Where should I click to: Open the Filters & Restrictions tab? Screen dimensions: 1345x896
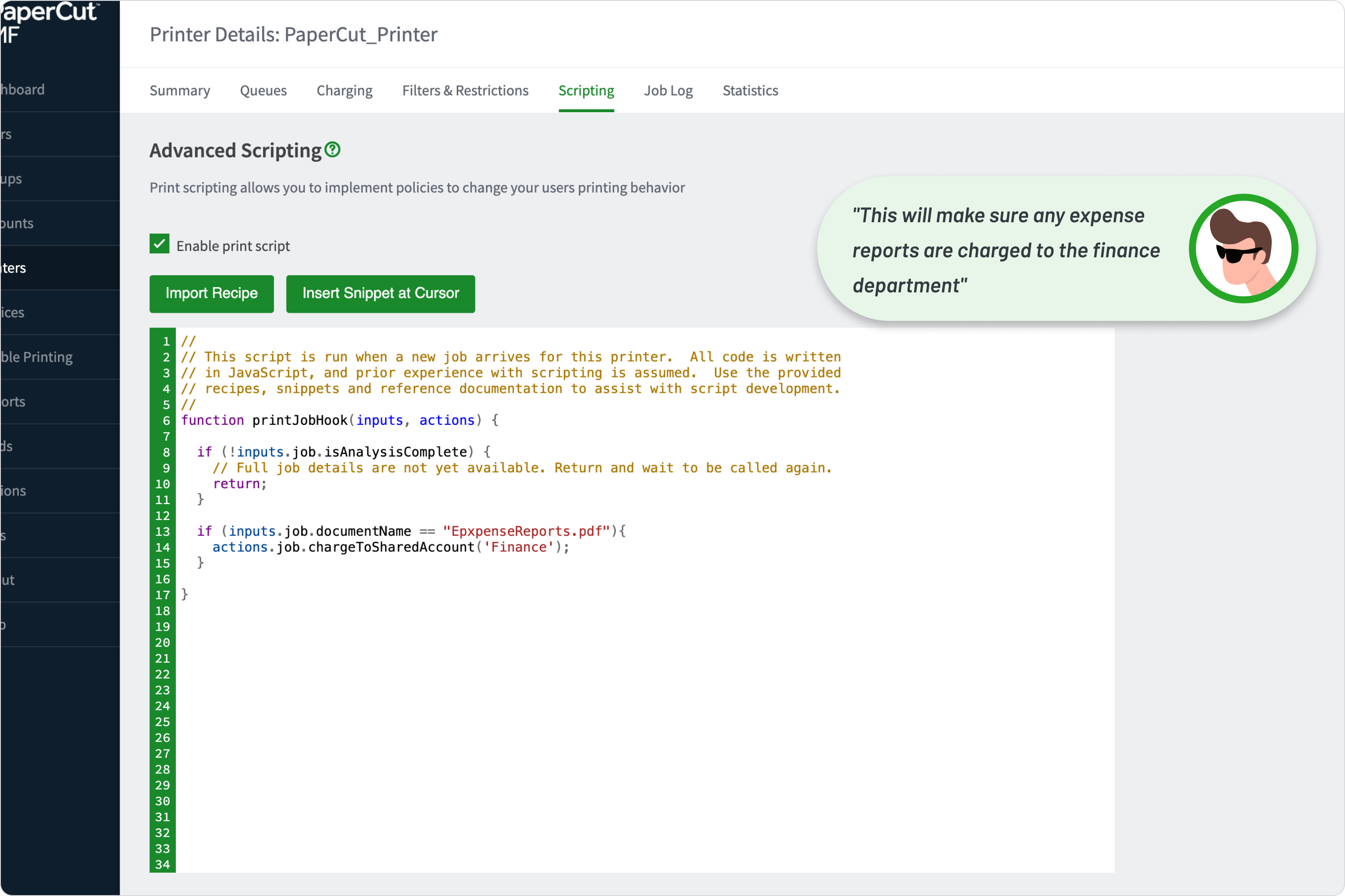coord(465,90)
